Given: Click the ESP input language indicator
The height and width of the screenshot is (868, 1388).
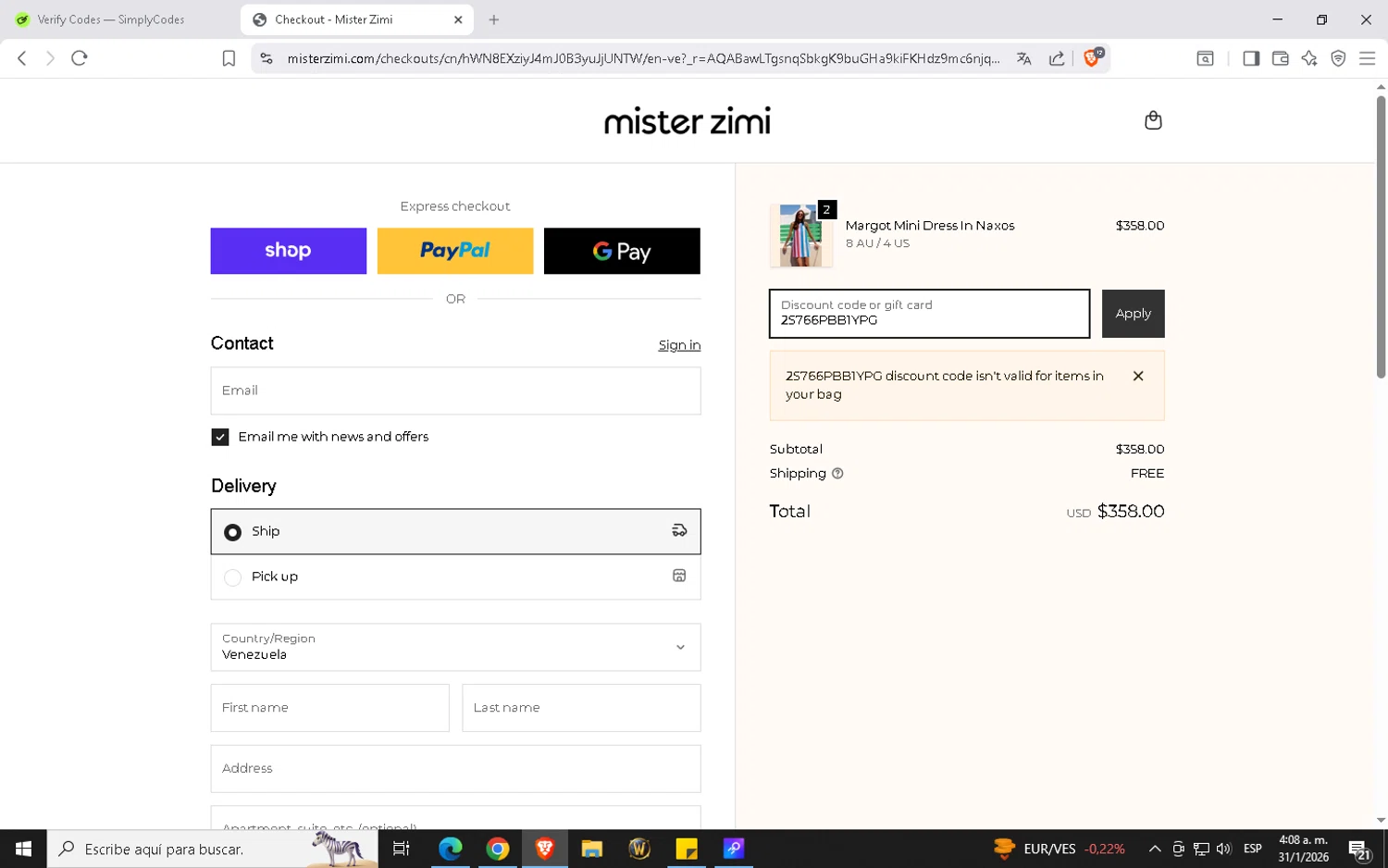Looking at the screenshot, I should click(1253, 849).
